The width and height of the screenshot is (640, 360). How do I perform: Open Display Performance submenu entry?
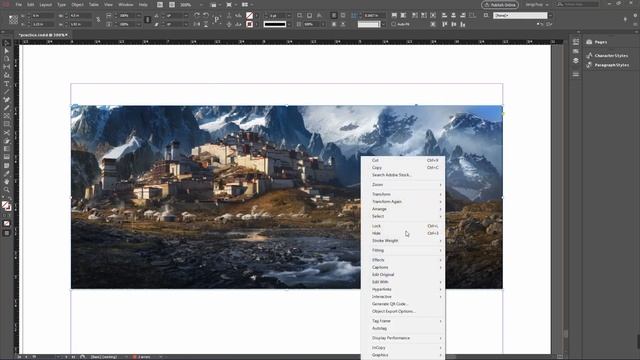click(403, 338)
